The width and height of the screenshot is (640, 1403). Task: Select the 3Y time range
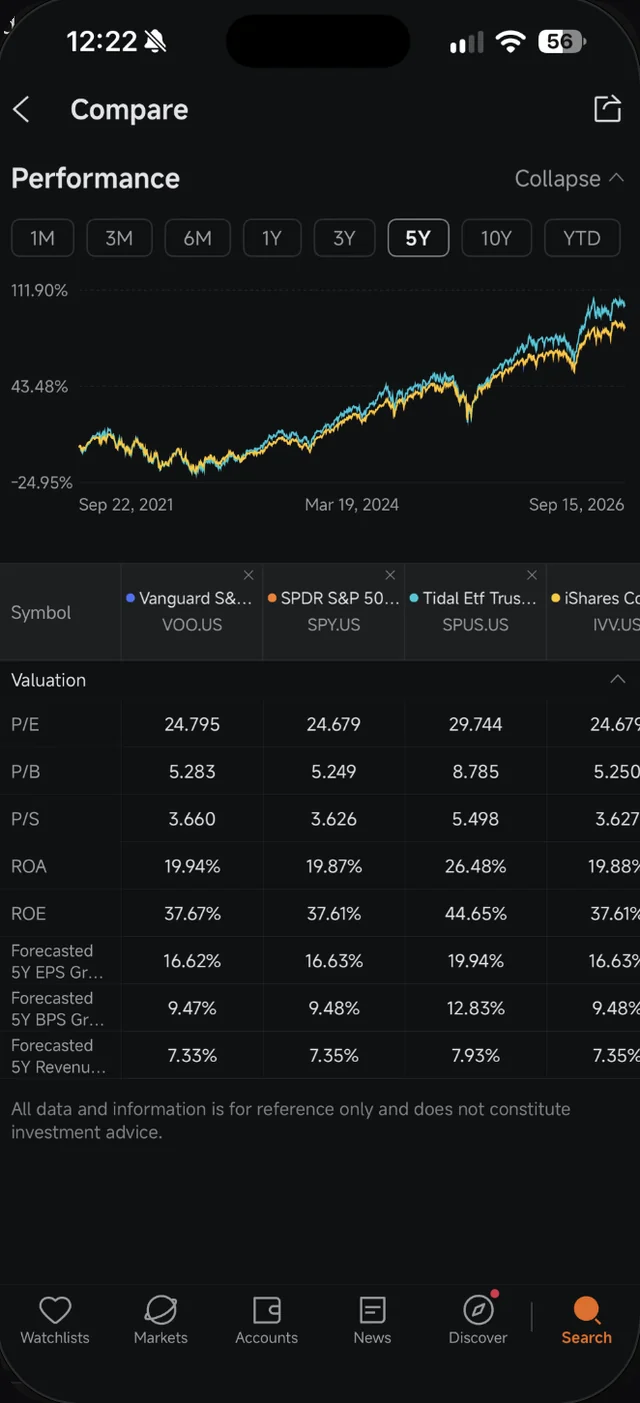click(344, 238)
